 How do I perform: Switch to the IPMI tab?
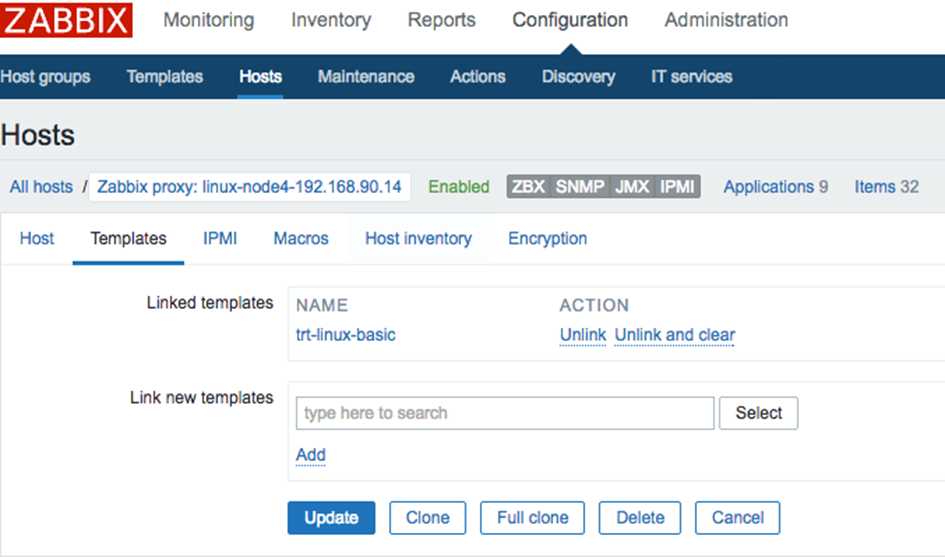[x=220, y=239]
